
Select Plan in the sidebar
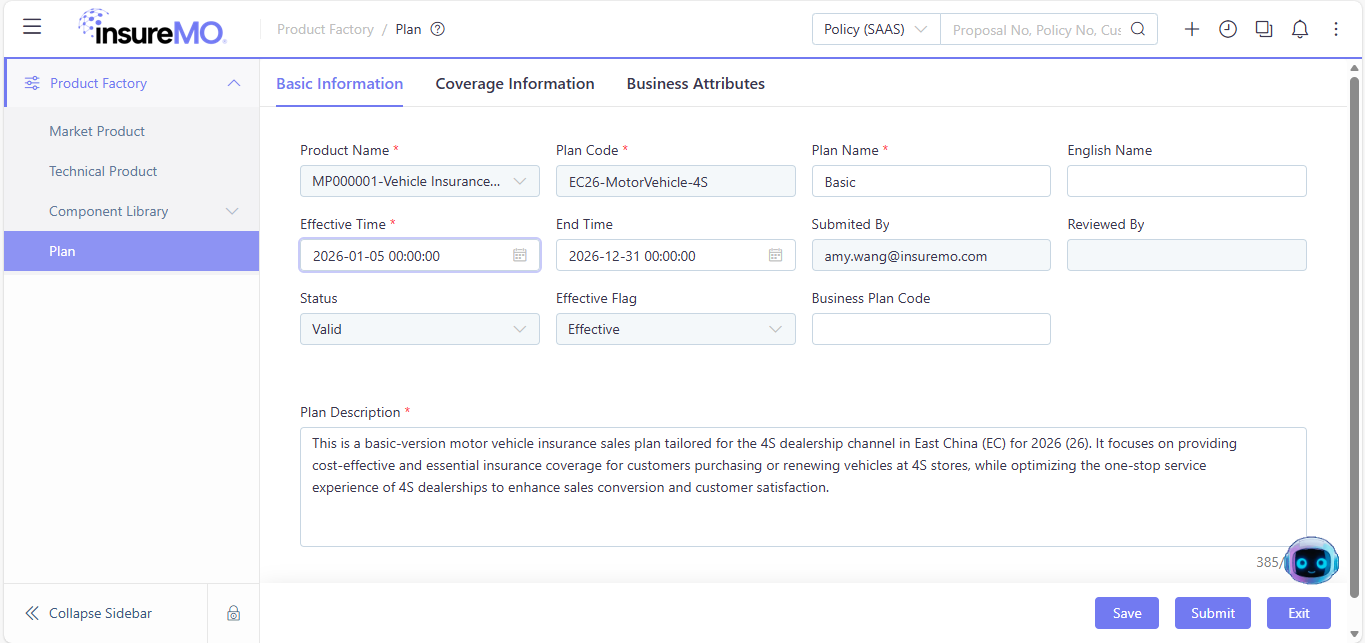pyautogui.click(x=132, y=251)
